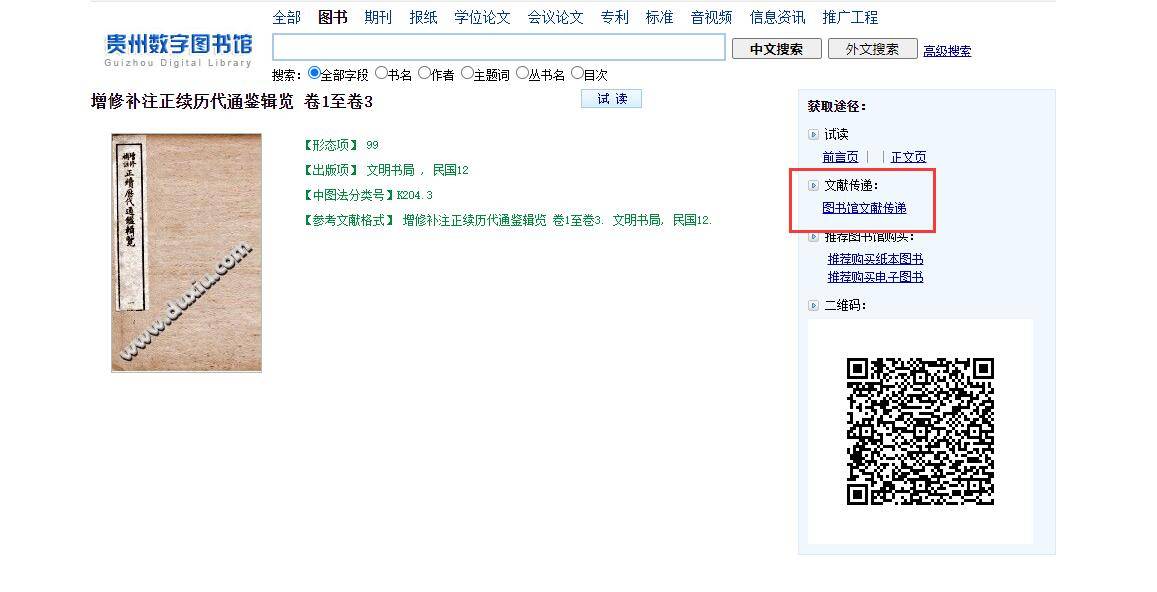Click the arrow icon beside 文献传递
This screenshot has width=1157, height=592.
click(x=813, y=185)
